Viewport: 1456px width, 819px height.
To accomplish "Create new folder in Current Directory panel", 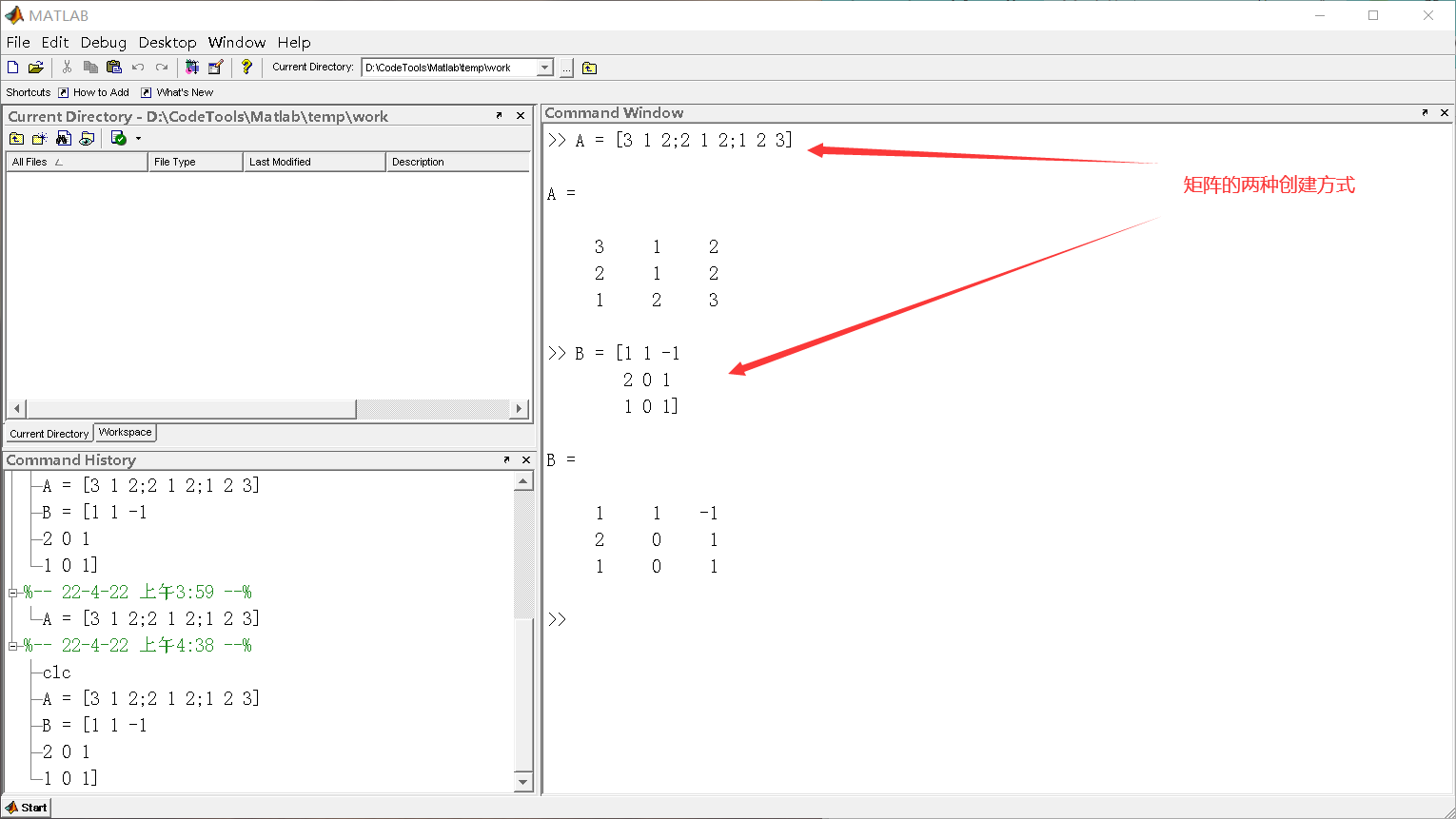I will pyautogui.click(x=40, y=139).
